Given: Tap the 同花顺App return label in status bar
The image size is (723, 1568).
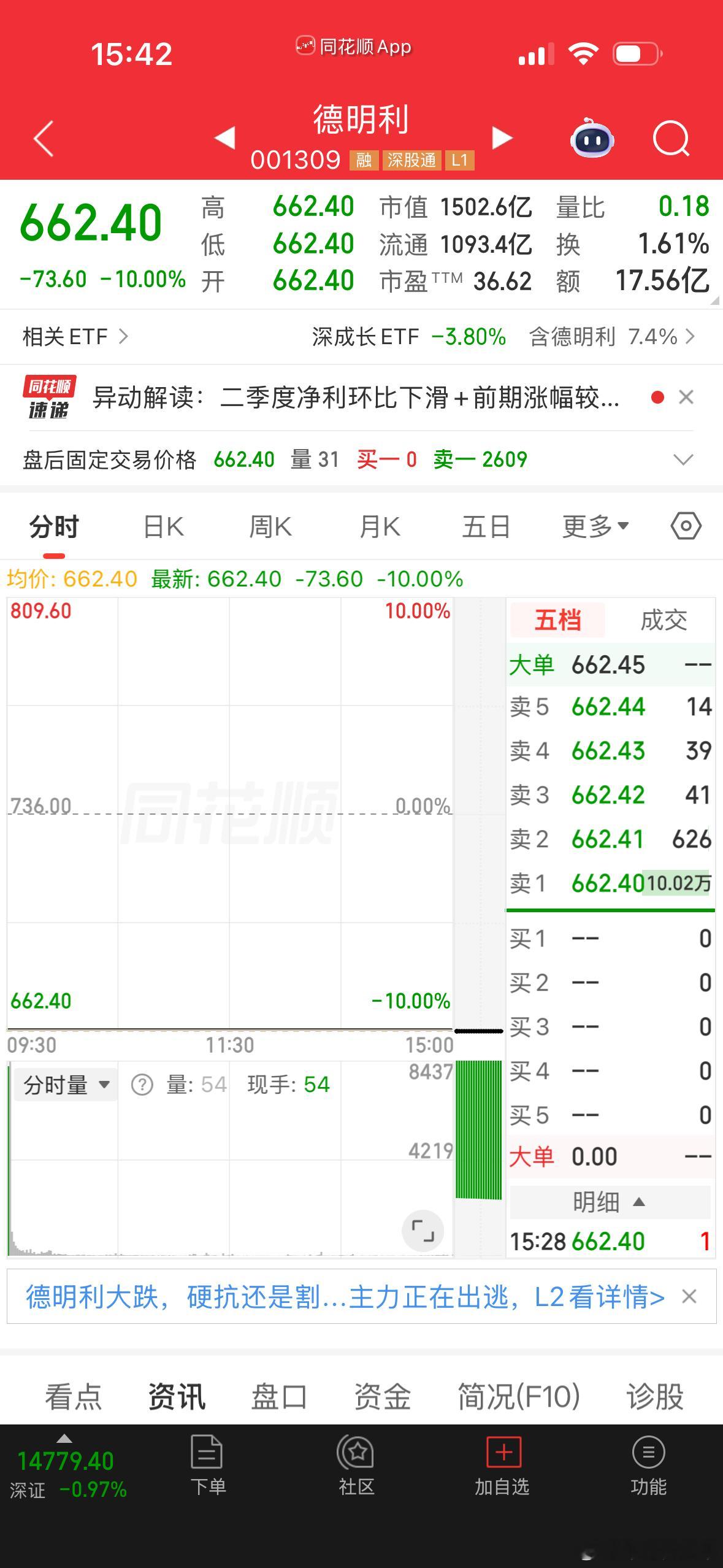Looking at the screenshot, I should pyautogui.click(x=354, y=46).
